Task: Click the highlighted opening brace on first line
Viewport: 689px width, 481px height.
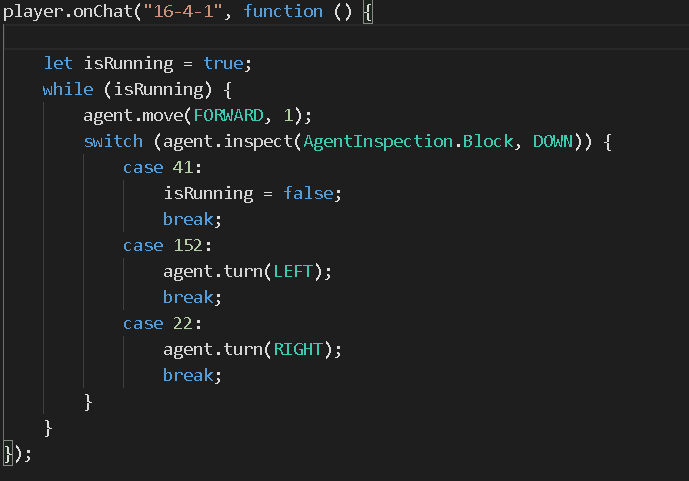Action: [368, 12]
